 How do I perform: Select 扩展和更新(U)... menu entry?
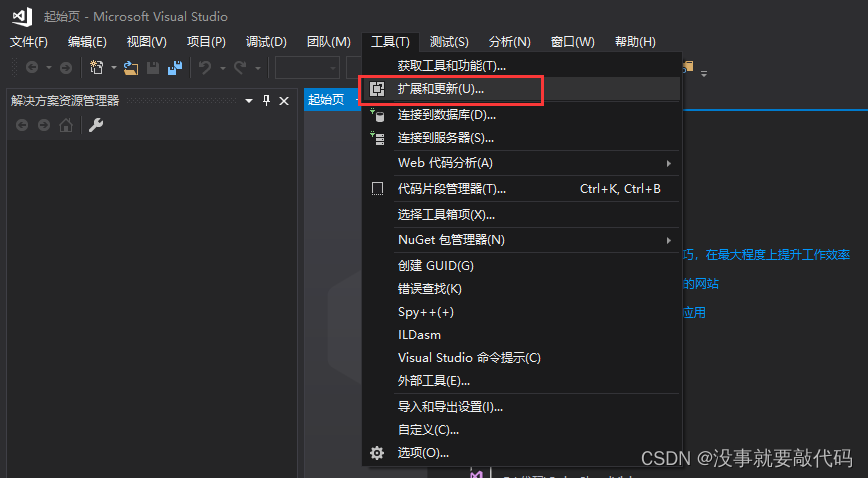point(522,89)
